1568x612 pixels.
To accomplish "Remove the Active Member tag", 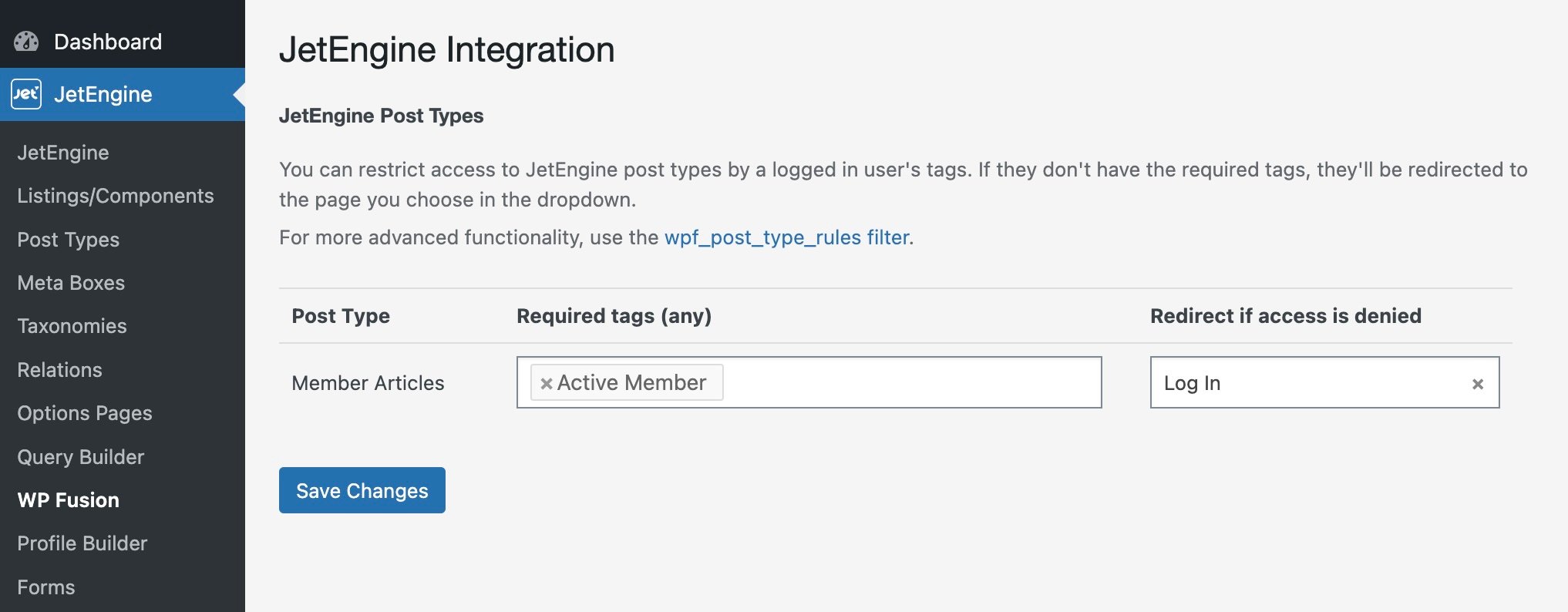I will 546,383.
